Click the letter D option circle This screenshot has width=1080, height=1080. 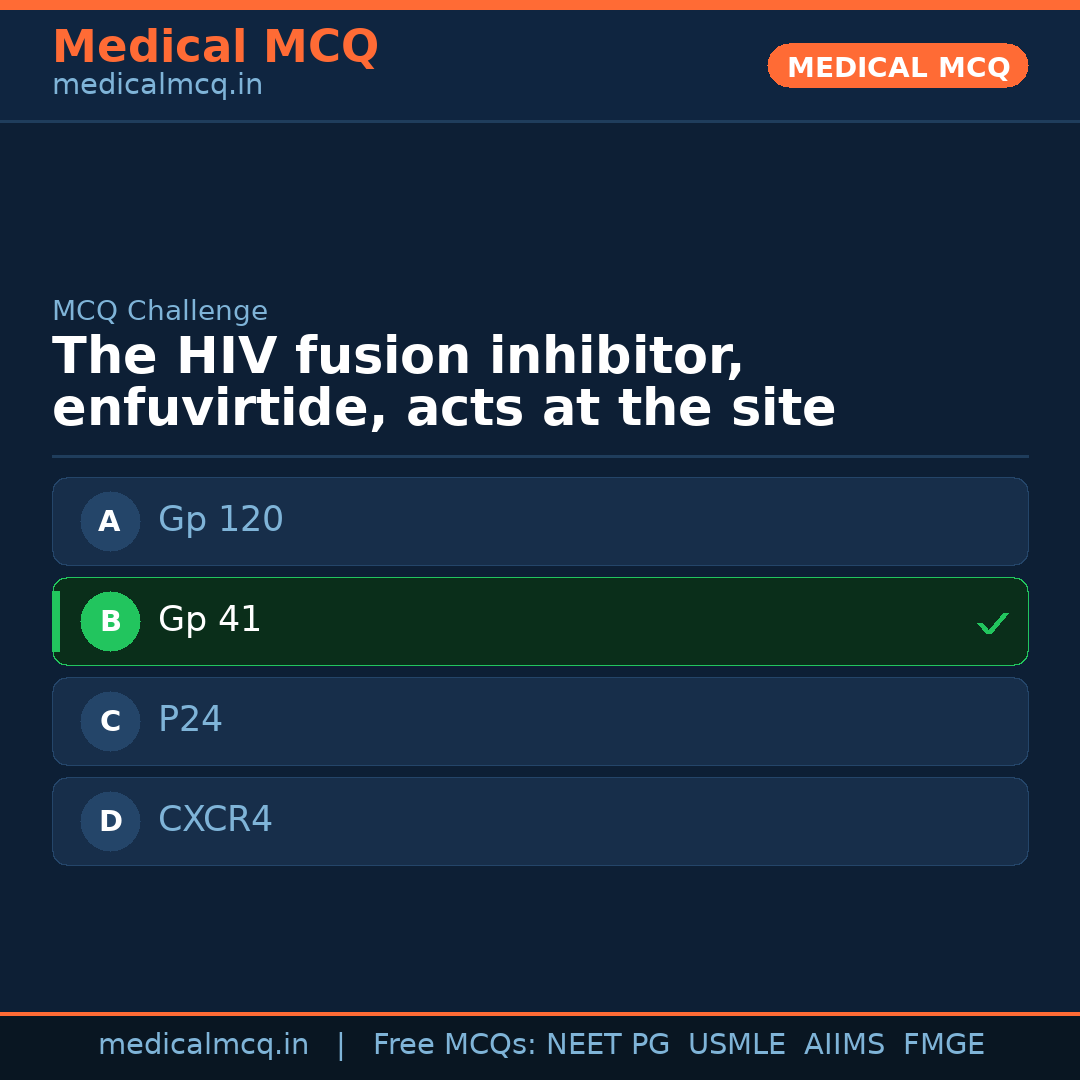(110, 821)
